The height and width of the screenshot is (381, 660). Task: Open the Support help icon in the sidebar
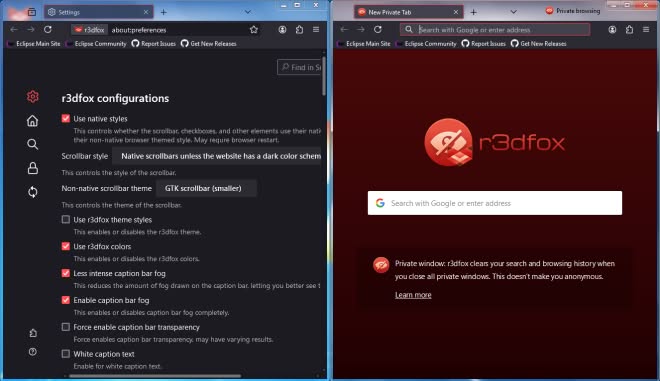[33, 352]
